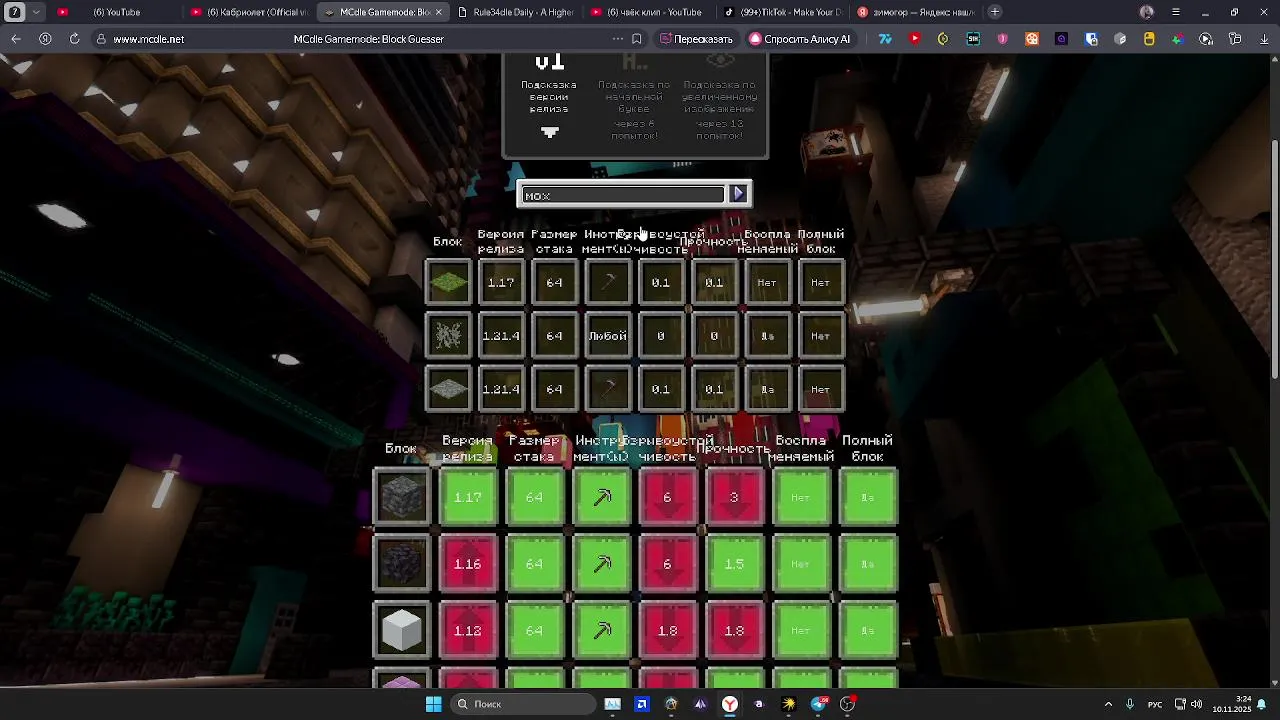Open the browser hamburger menu
Screen dimensions: 1280x720
pyautogui.click(x=1176, y=12)
